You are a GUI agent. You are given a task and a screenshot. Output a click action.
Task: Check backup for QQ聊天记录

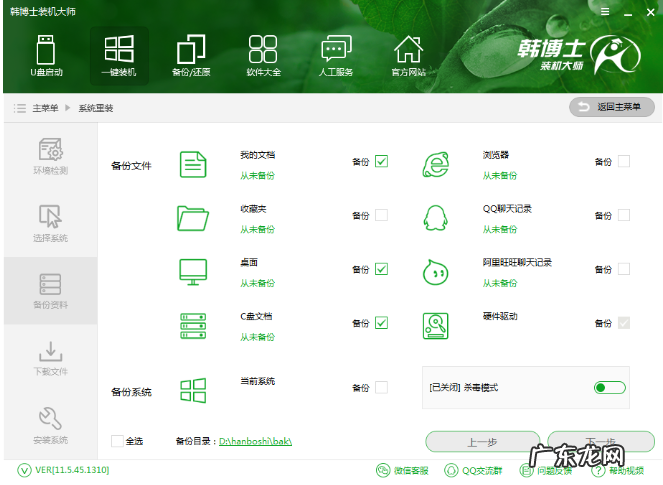coord(624,215)
